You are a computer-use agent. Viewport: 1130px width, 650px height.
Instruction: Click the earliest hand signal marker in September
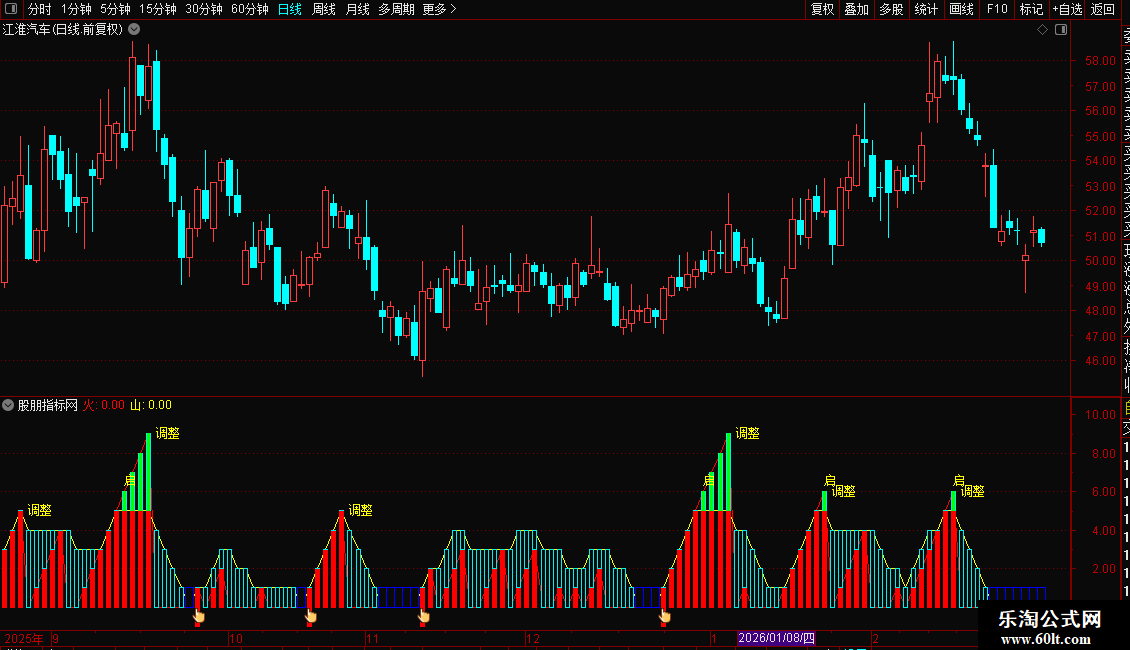(x=198, y=615)
